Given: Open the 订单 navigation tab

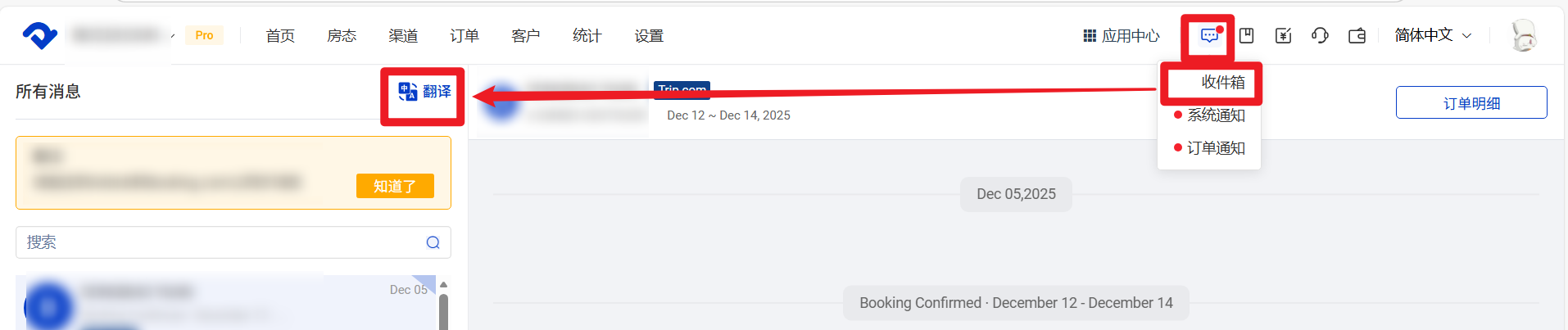Looking at the screenshot, I should (x=465, y=35).
